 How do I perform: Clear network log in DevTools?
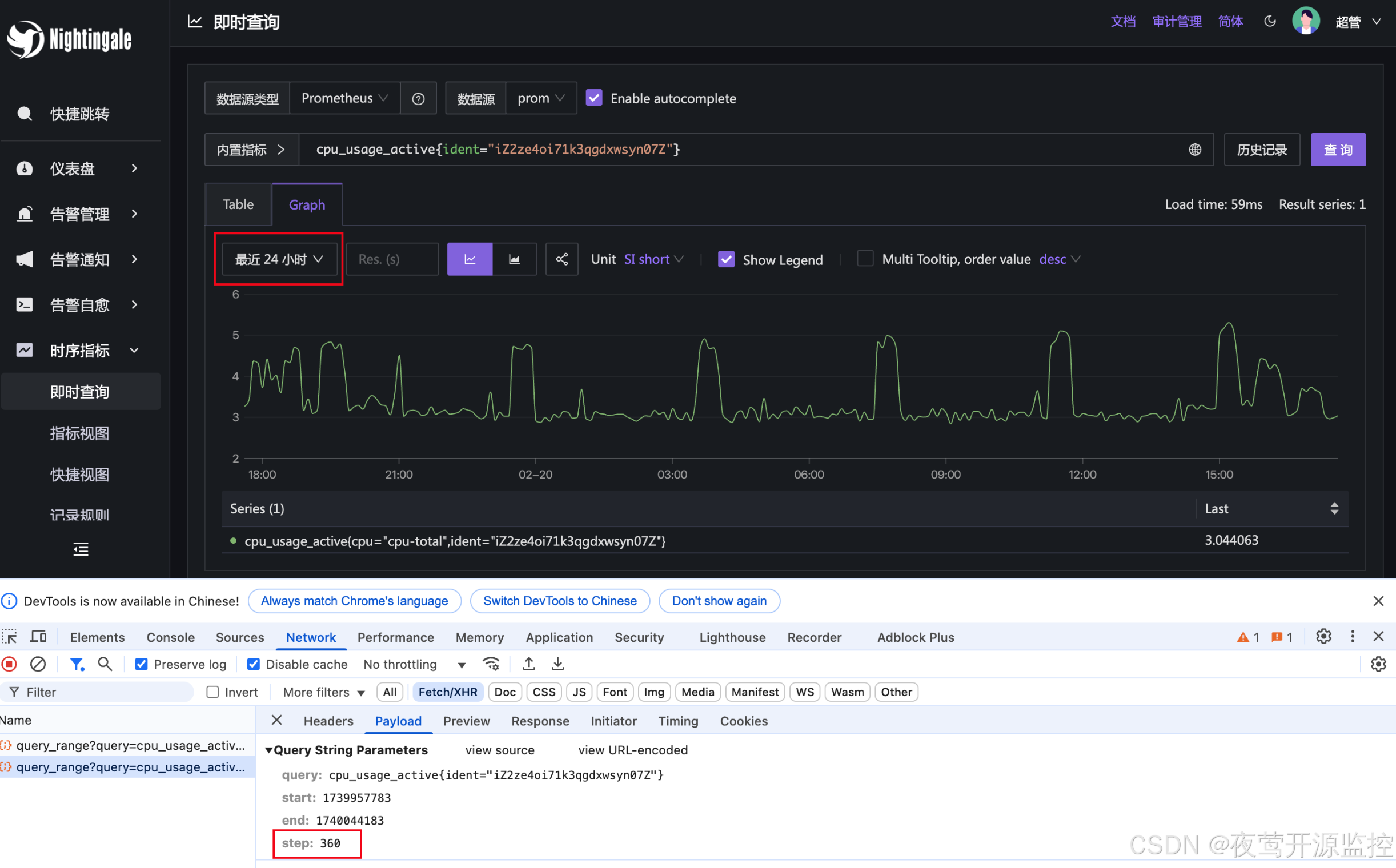[38, 664]
